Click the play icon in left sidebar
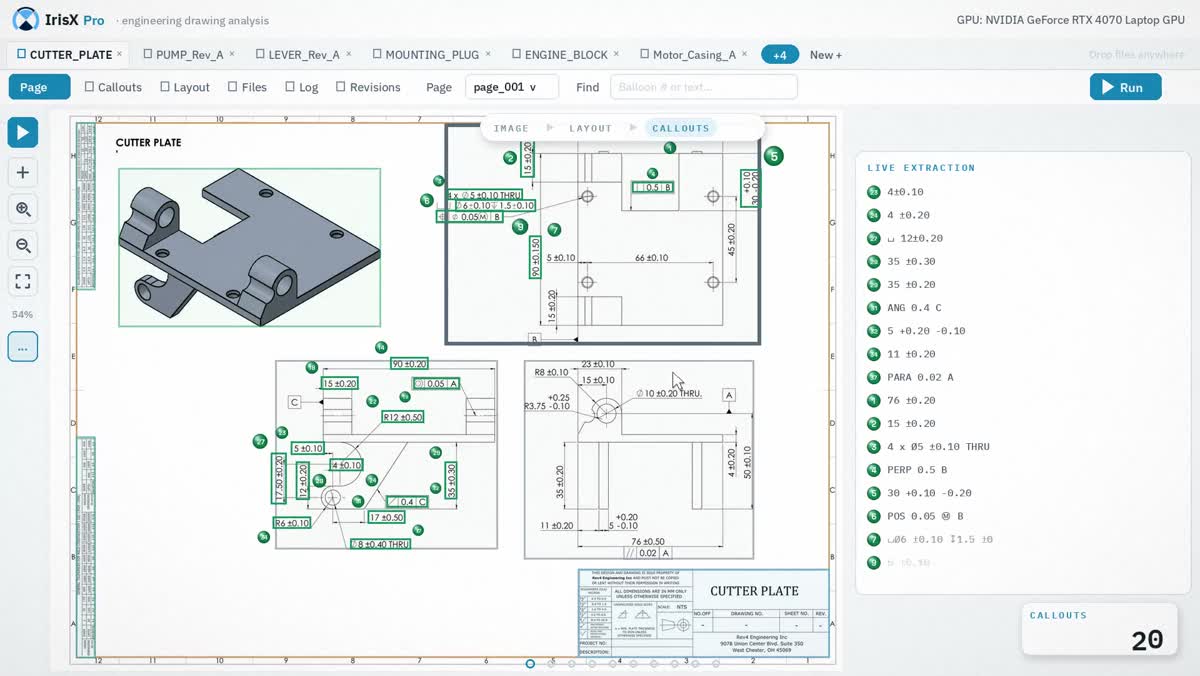 pyautogui.click(x=23, y=132)
